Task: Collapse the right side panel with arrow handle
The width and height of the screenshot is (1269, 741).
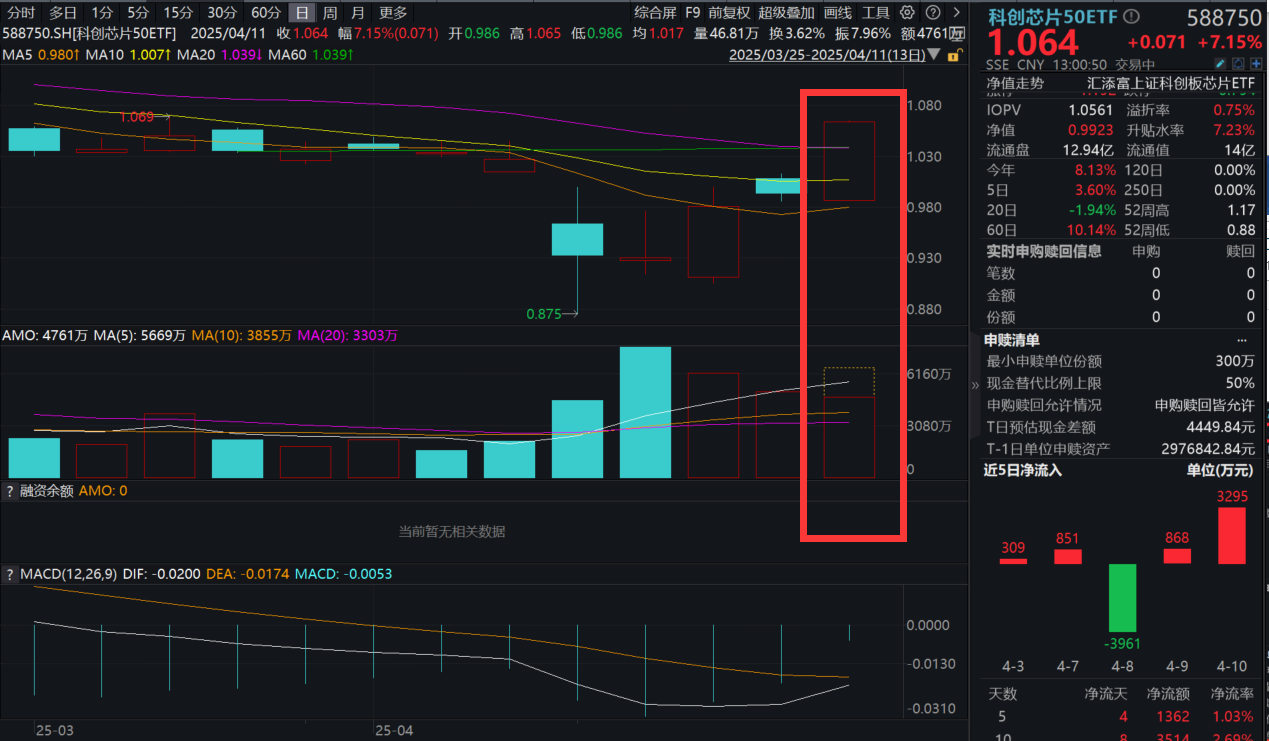Action: (975, 384)
